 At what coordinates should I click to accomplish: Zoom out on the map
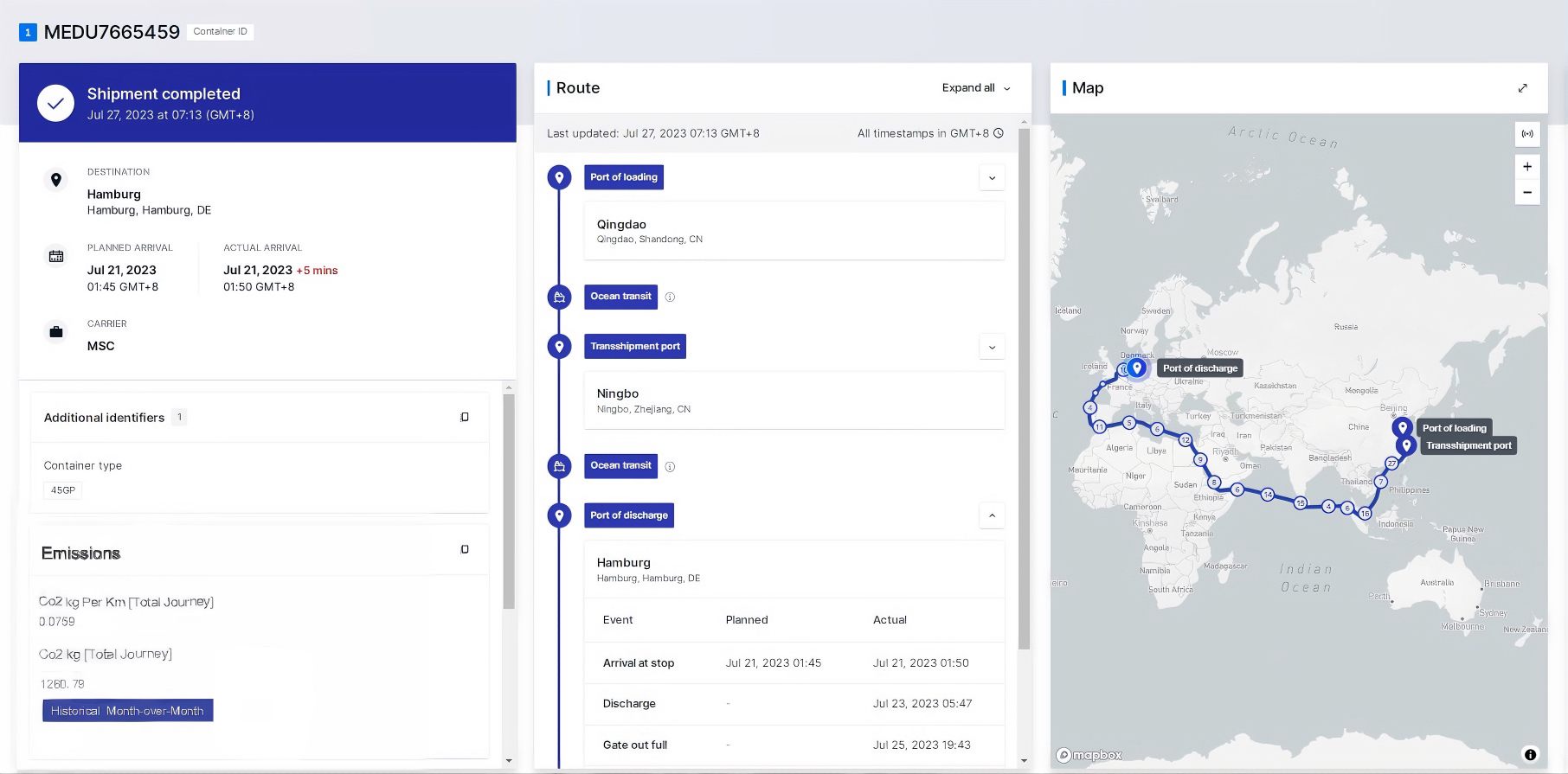1527,192
